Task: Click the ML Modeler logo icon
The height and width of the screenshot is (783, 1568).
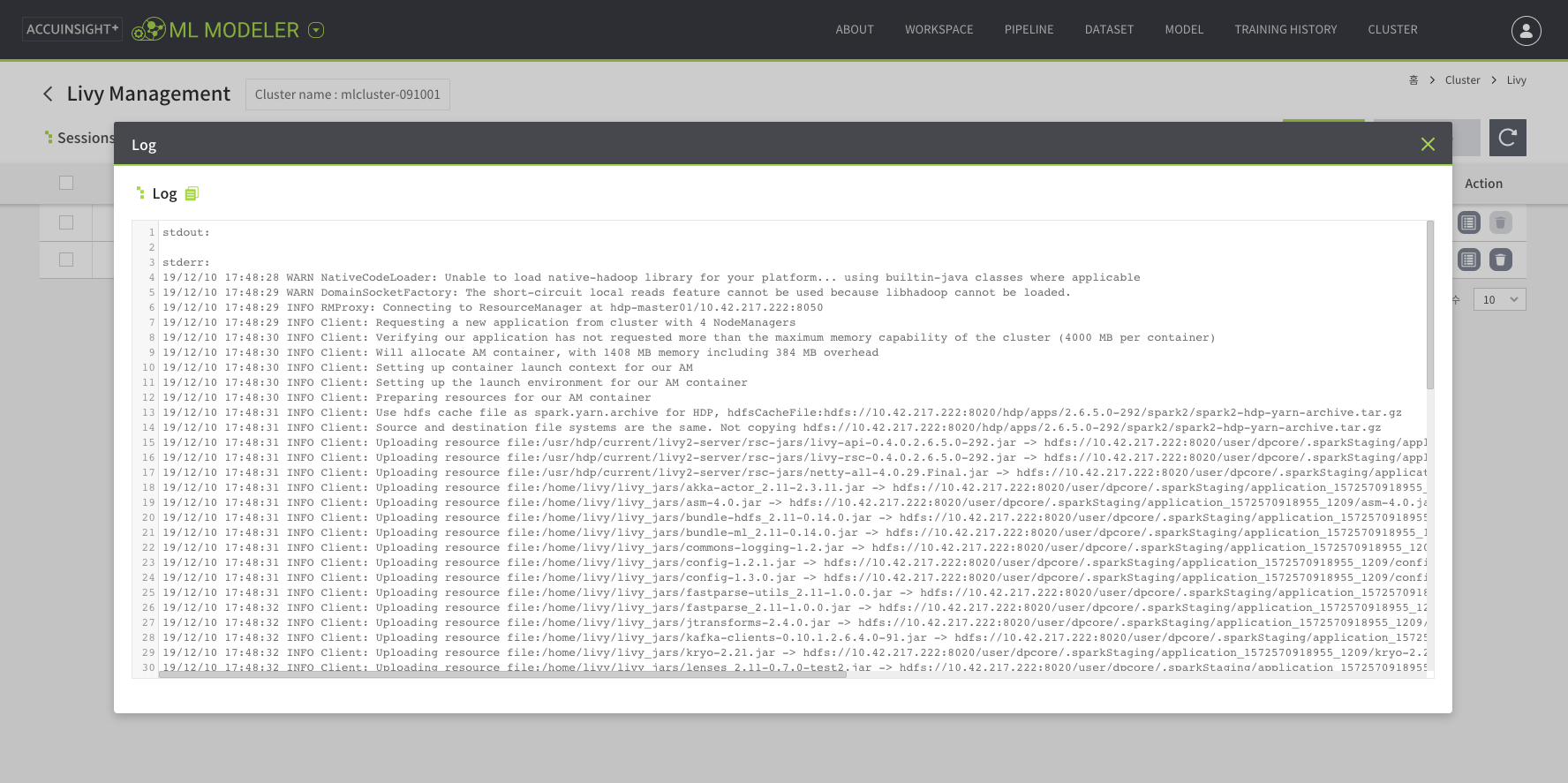Action: [149, 30]
